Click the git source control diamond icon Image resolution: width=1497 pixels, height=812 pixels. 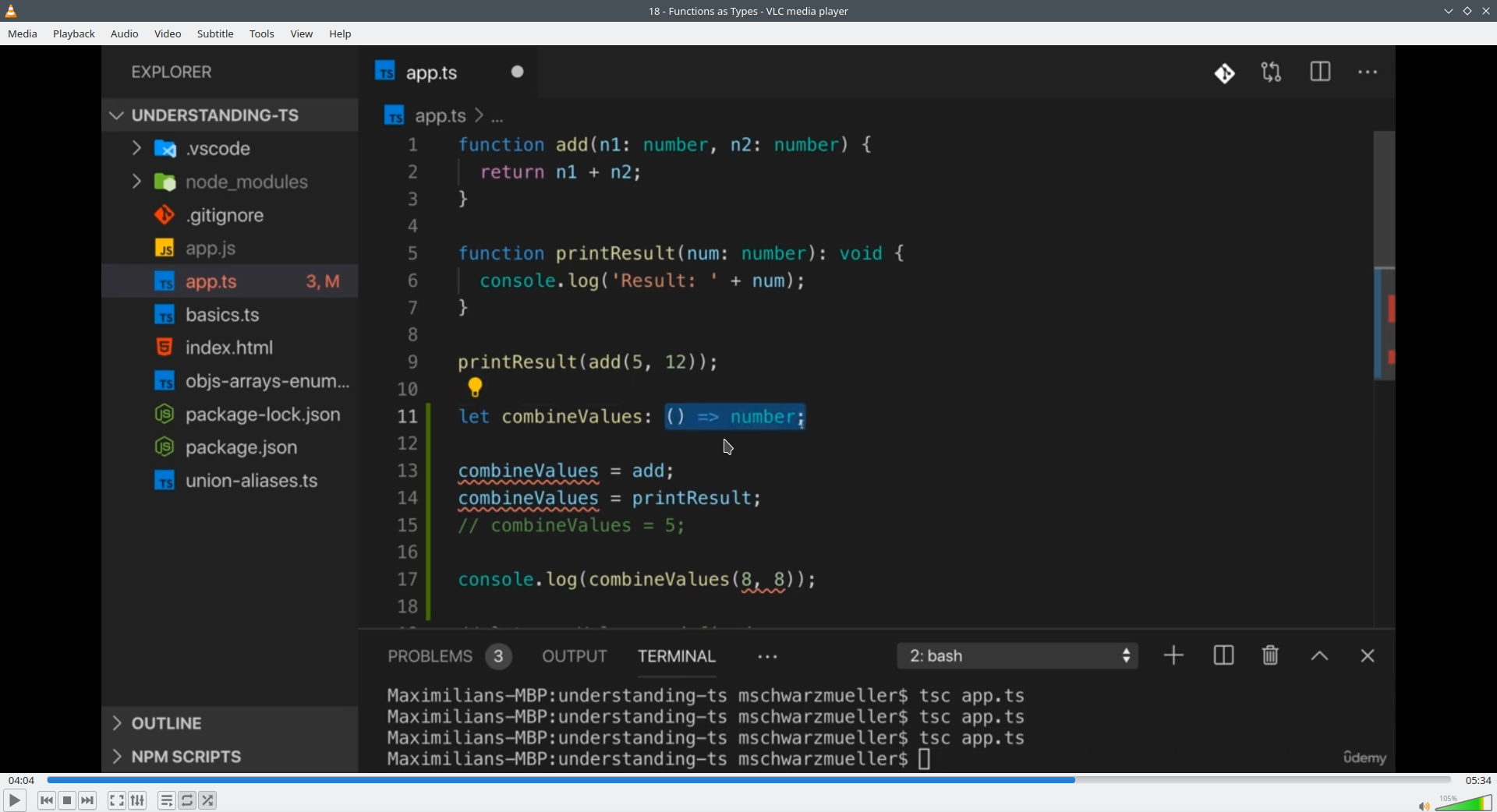tap(1225, 73)
